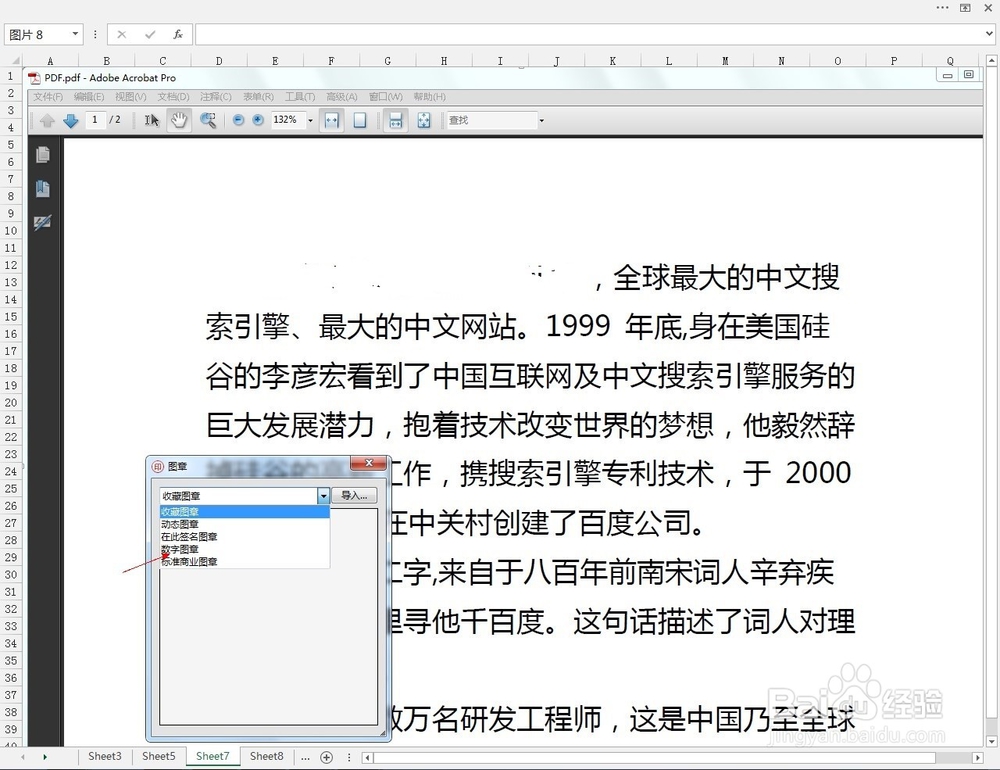Click the stamp dialog title icon
The image size is (1000, 770).
click(158, 466)
